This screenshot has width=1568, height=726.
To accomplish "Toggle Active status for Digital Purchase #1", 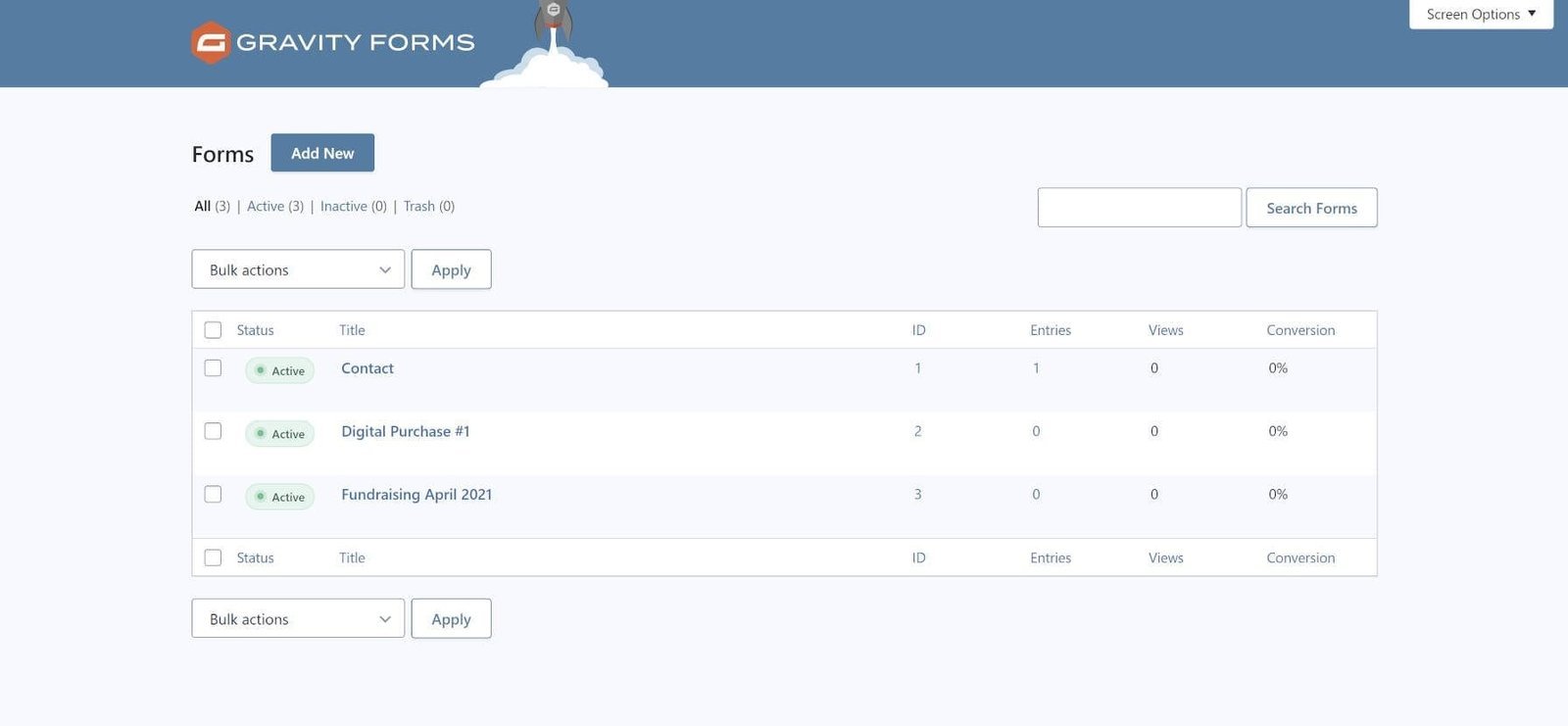I will 279,434.
